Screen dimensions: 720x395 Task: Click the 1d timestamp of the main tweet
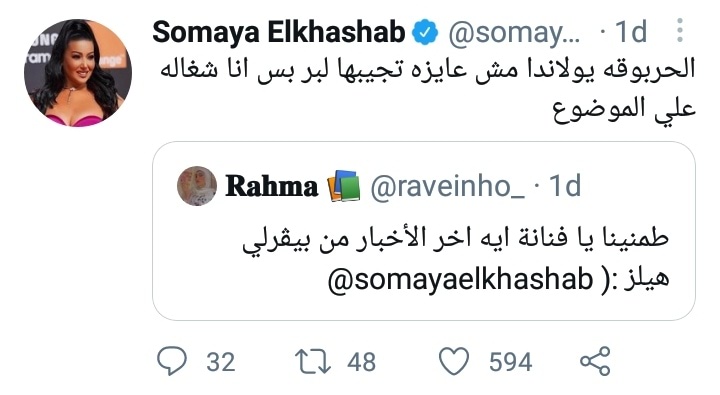point(631,32)
